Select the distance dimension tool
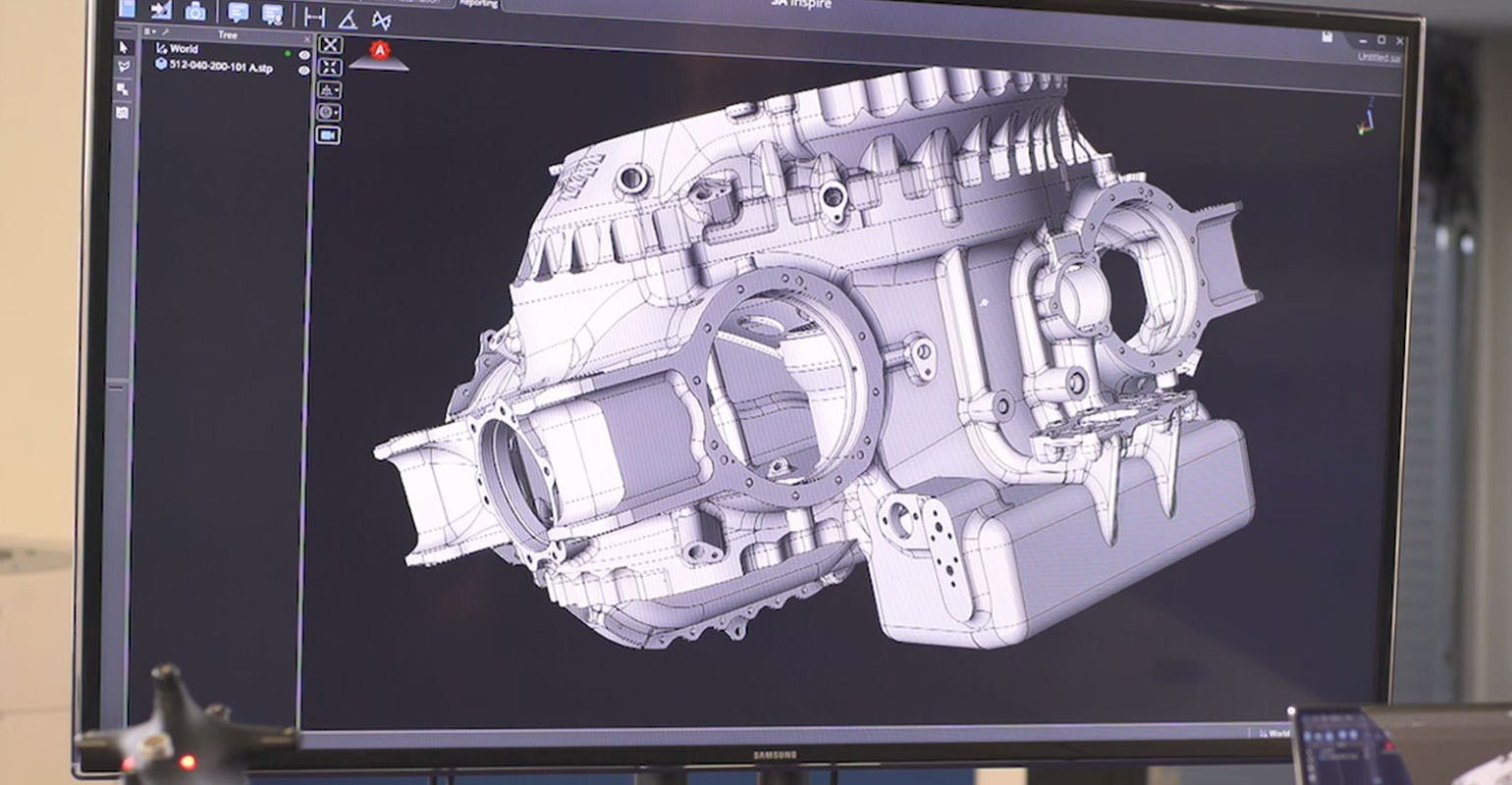This screenshot has height=785, width=1512. coord(314,17)
